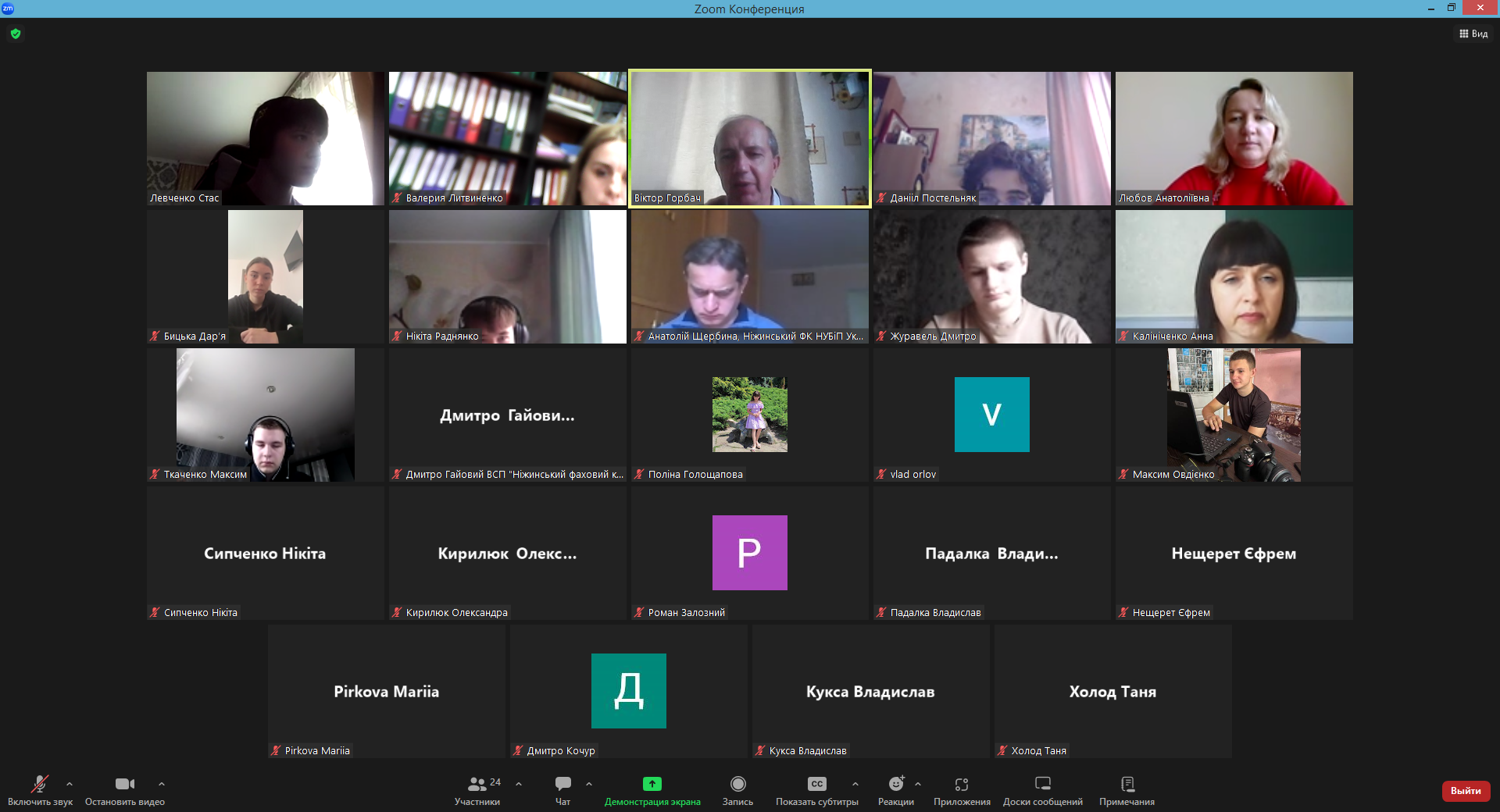Expand the arrow beside Reactions

918,784
